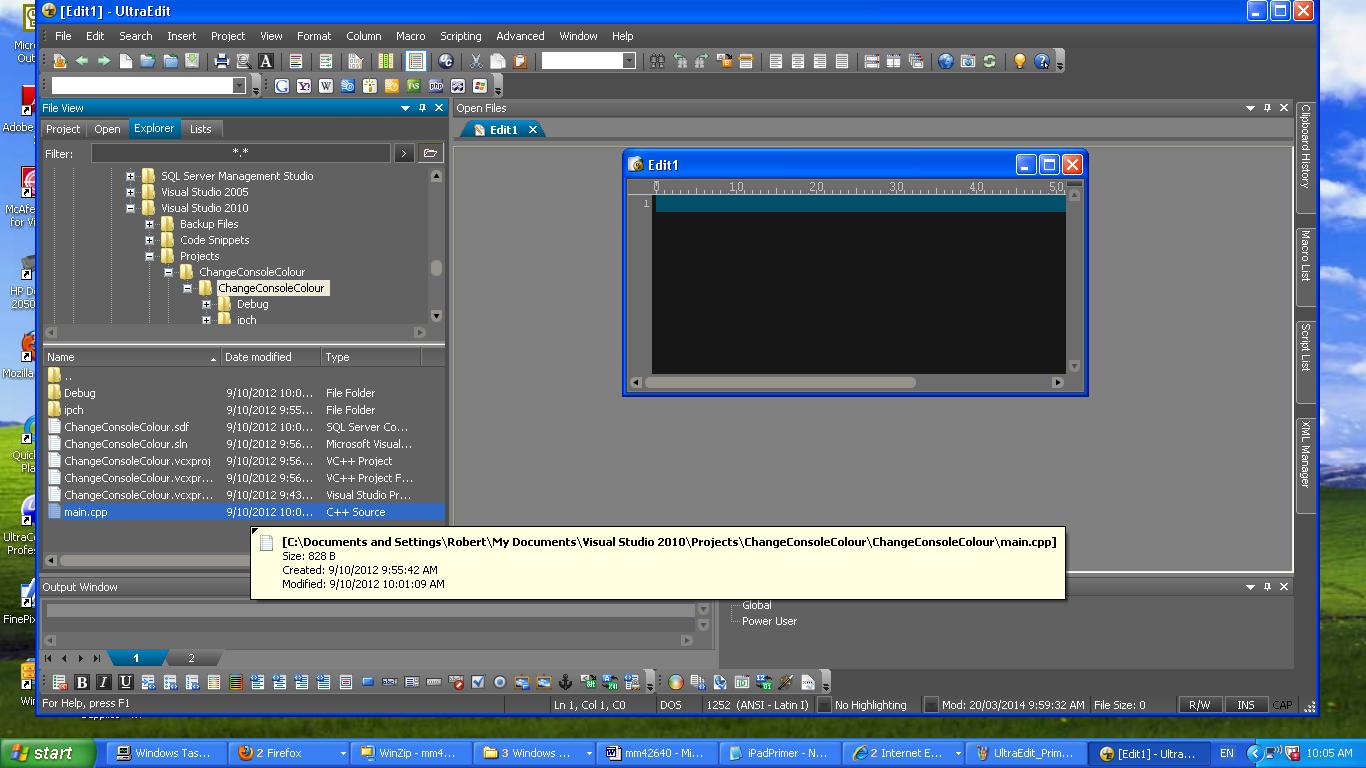The height and width of the screenshot is (768, 1366).
Task: Click the Bold B icon in HTML toolbar
Action: coord(82,682)
